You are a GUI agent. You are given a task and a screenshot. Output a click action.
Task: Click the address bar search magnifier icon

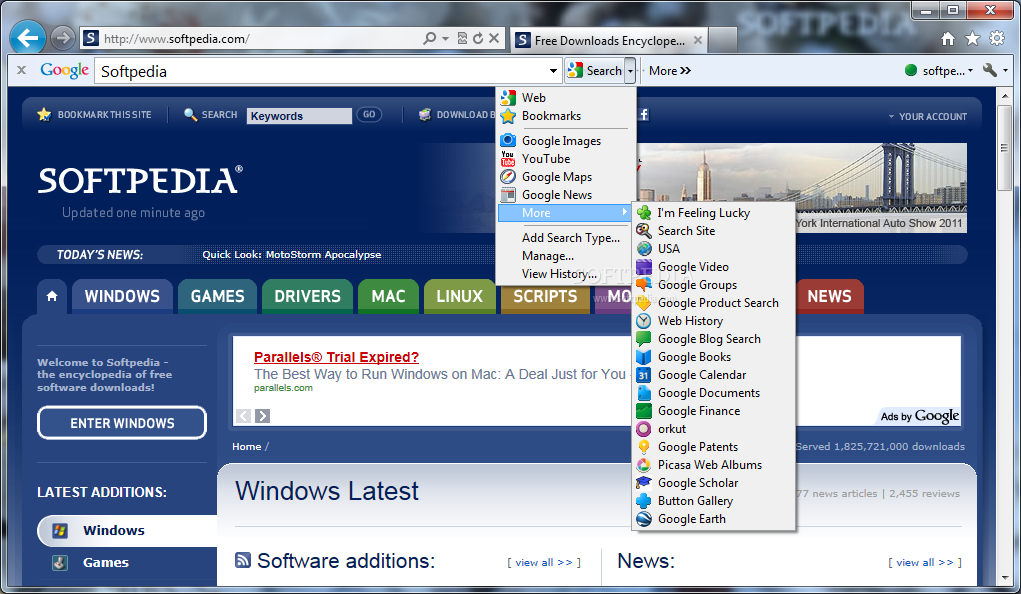pos(429,38)
